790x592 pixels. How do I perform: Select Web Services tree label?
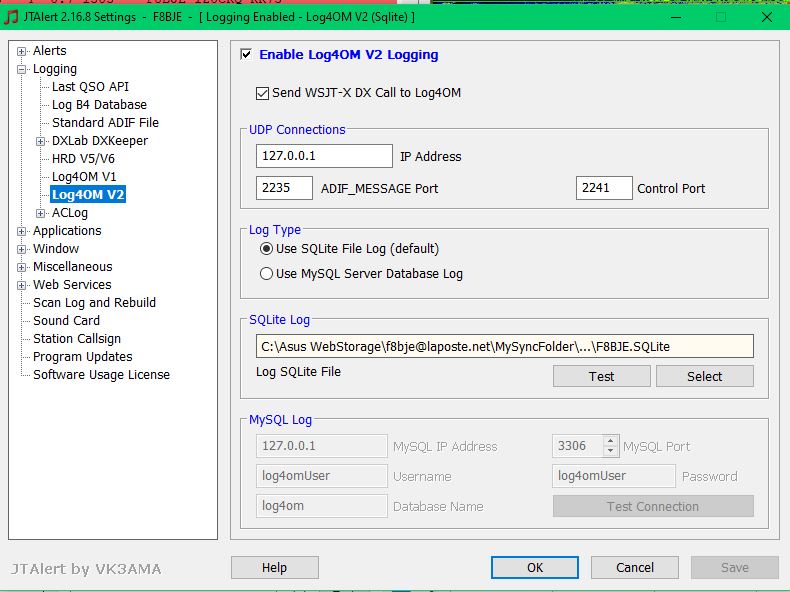click(x=72, y=285)
